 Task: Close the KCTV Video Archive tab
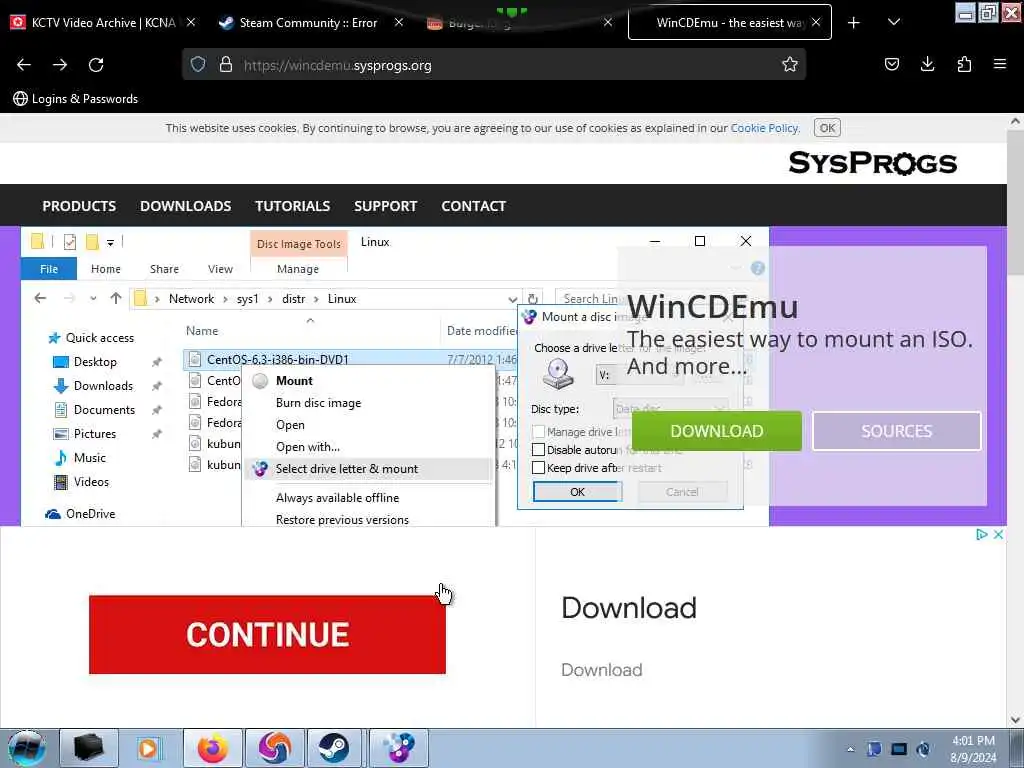tap(191, 23)
